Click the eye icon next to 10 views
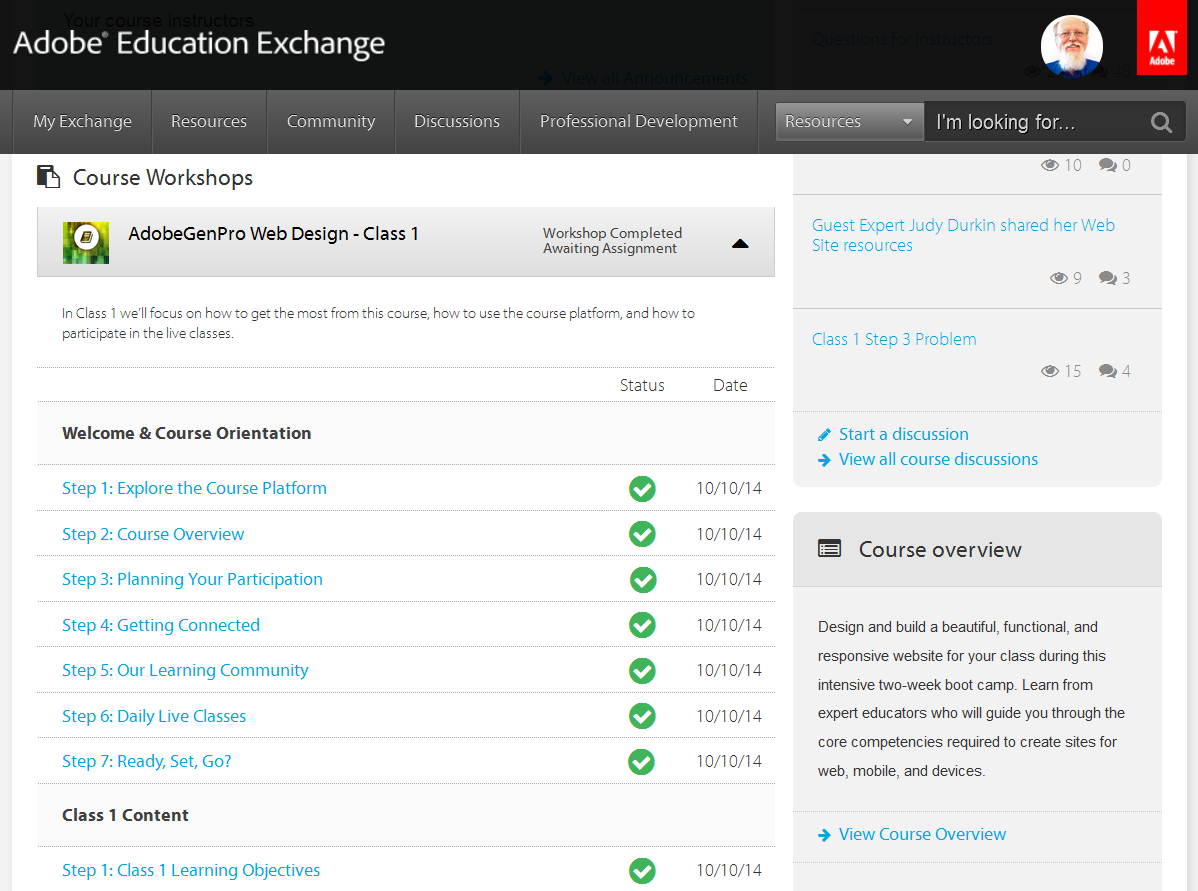 (1050, 165)
